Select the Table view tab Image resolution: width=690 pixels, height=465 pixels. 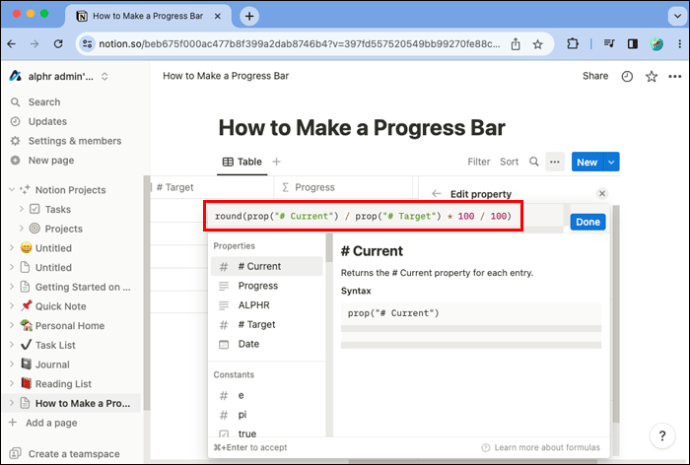(242, 162)
